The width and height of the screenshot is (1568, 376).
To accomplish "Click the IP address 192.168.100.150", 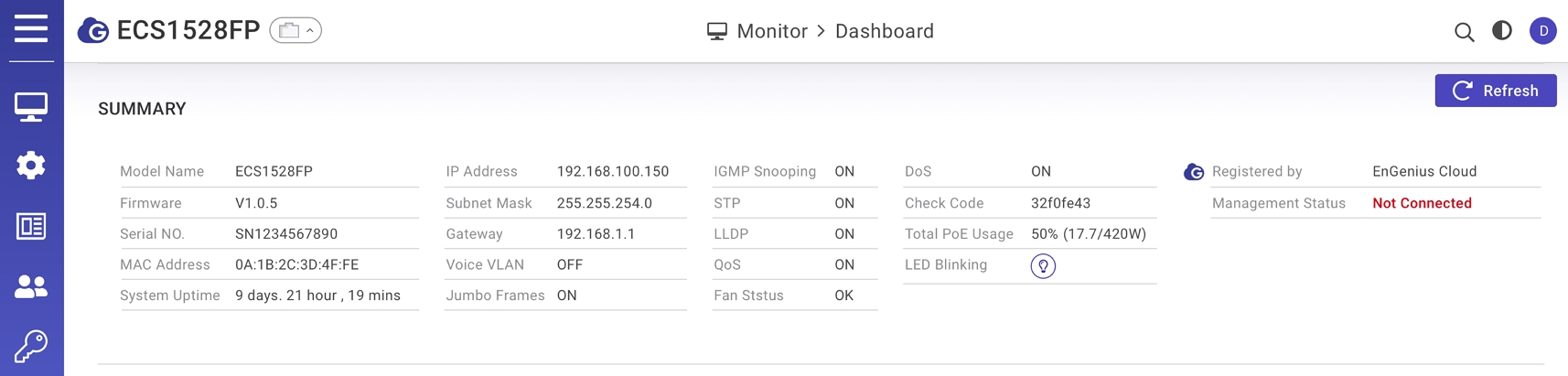I will (613, 171).
